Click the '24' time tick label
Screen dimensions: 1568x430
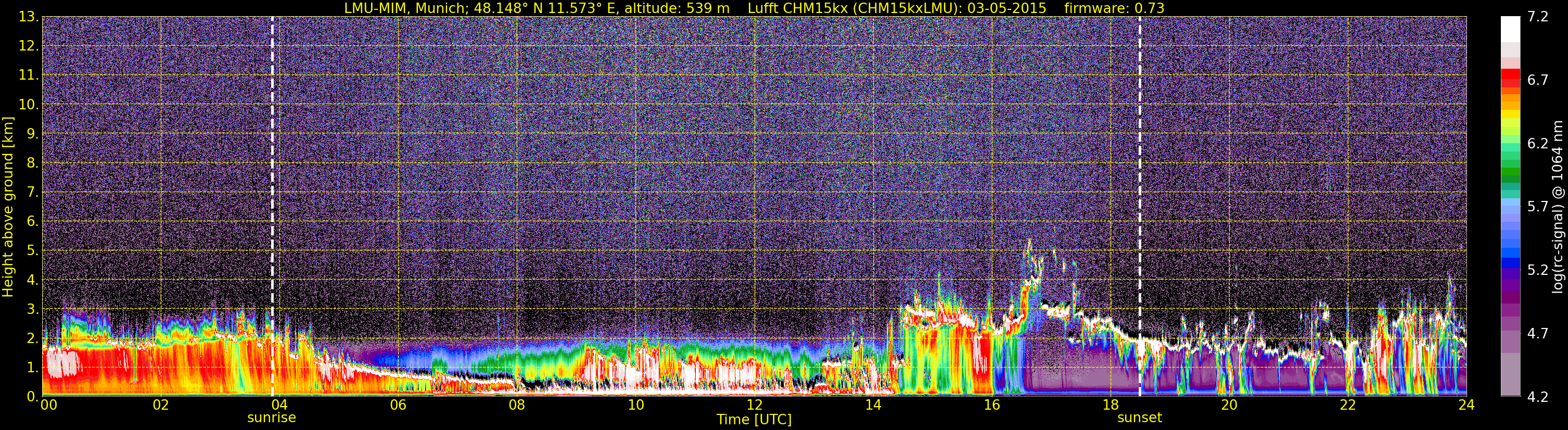click(1467, 405)
